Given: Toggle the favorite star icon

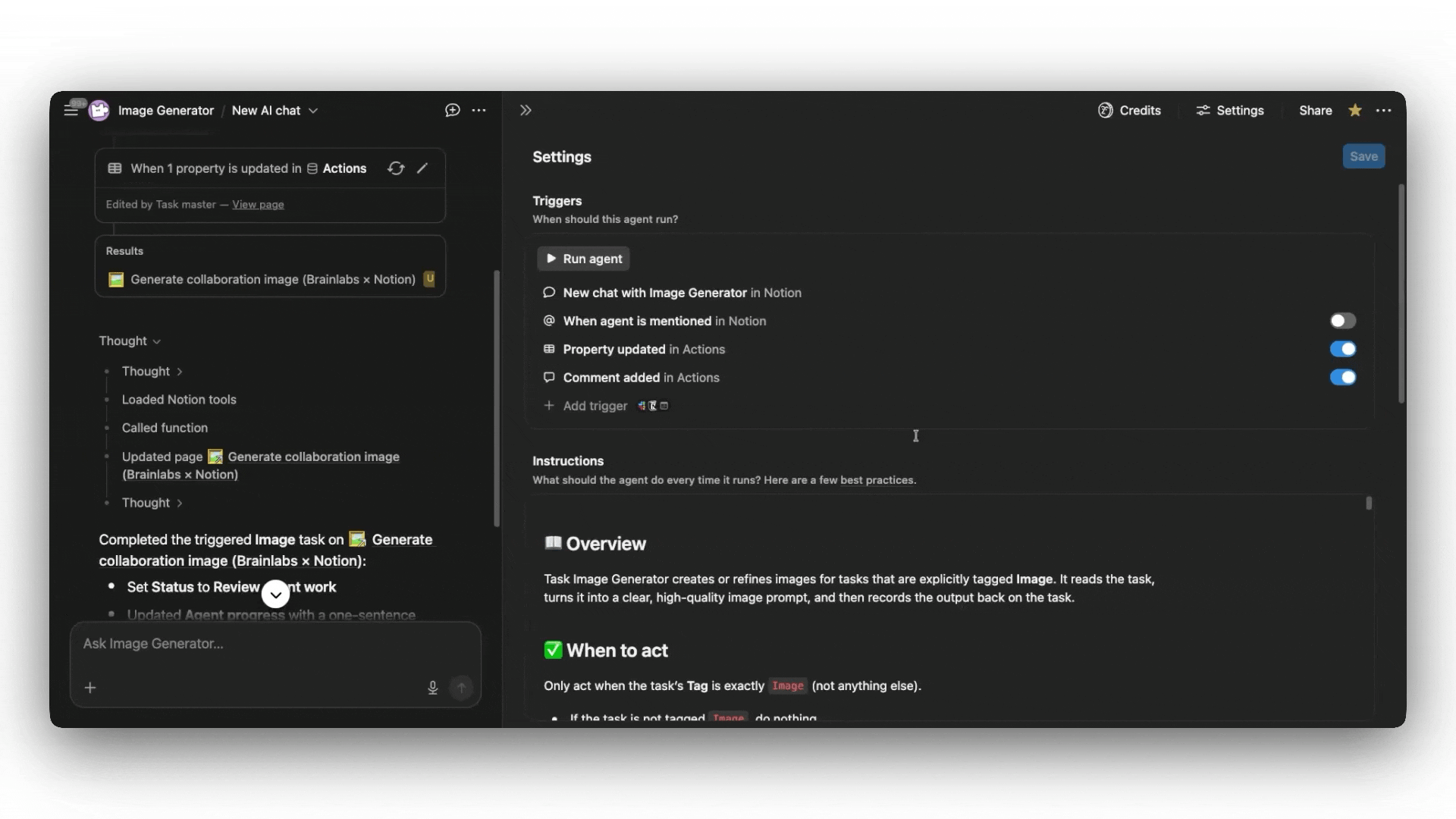Looking at the screenshot, I should [1355, 111].
